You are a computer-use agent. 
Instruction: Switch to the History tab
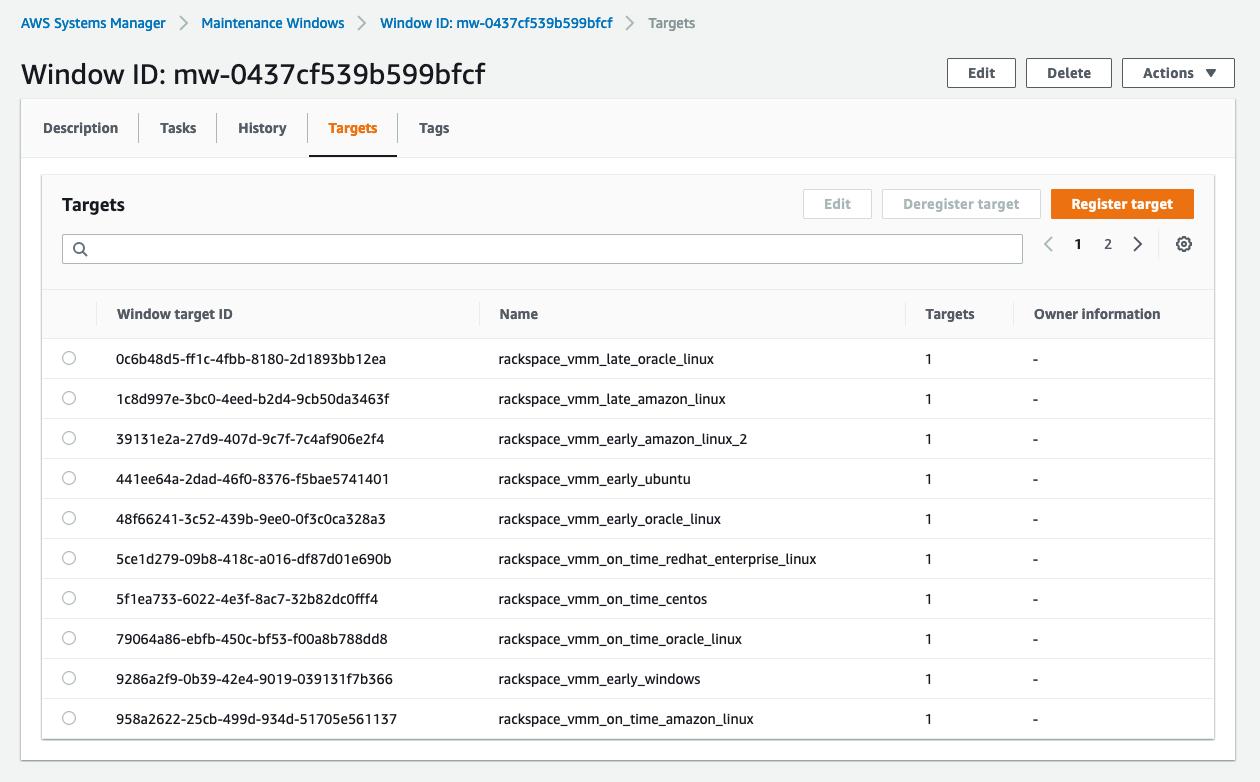pos(261,128)
